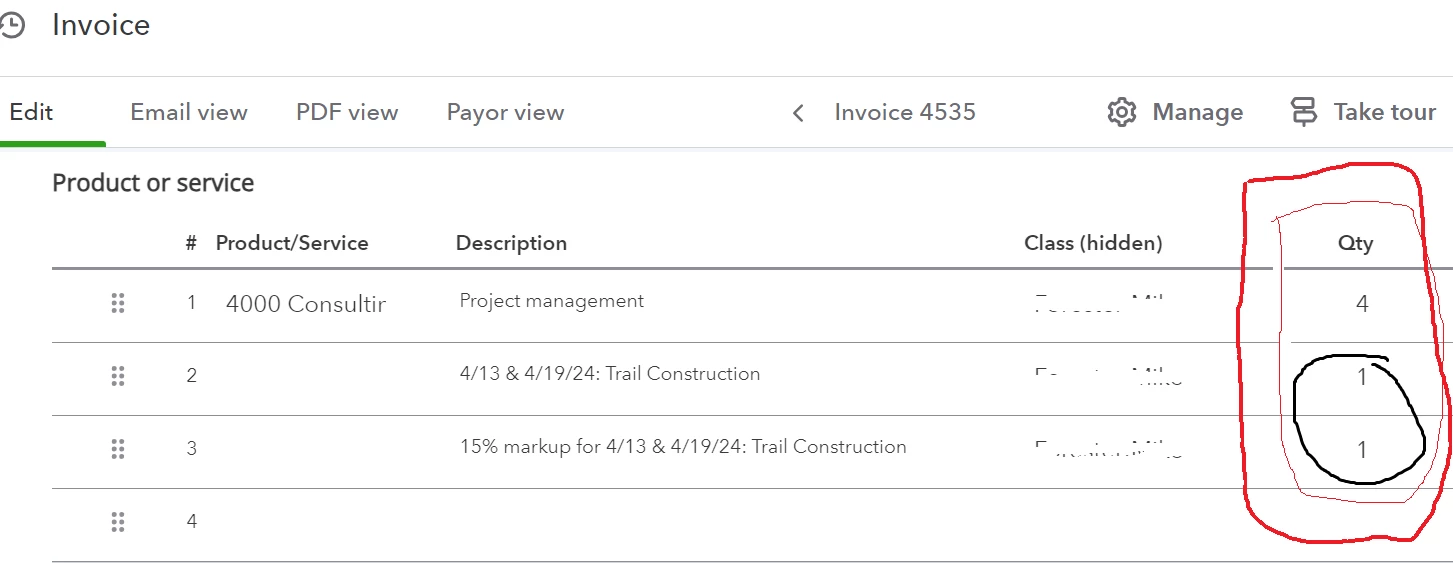
Task: Select the Edit tab
Action: click(31, 112)
